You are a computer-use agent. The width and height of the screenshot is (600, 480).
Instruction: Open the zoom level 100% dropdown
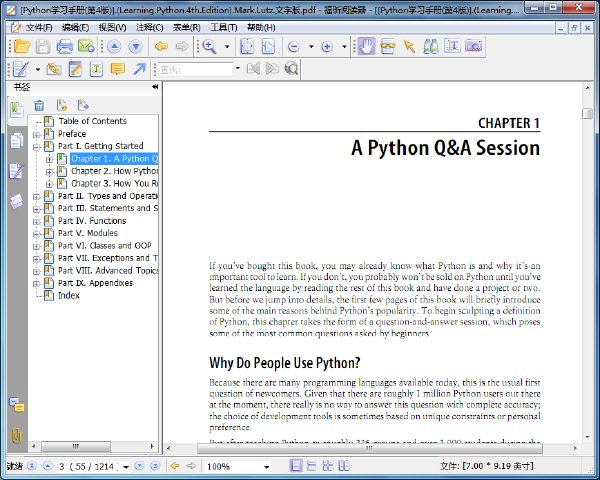point(266,467)
